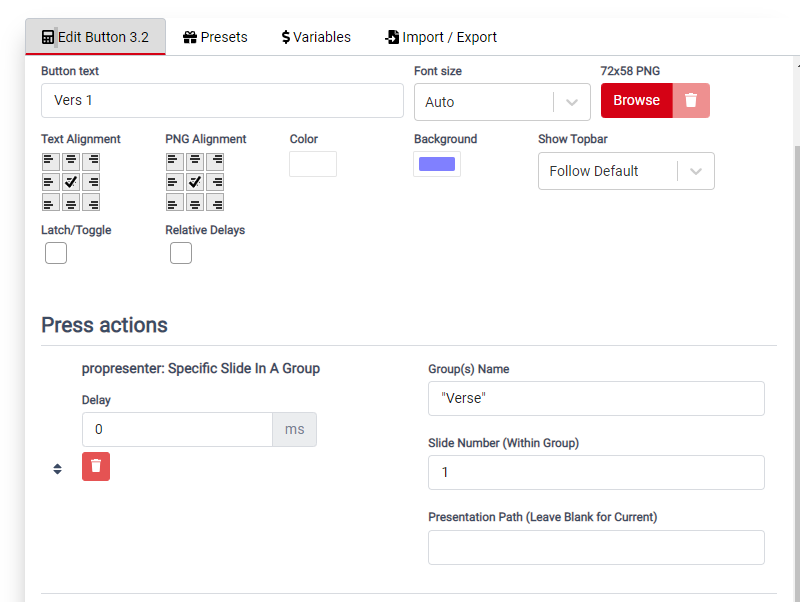Image resolution: width=800 pixels, height=602 pixels.
Task: Click the reorder handle for the press action
Action: (57, 467)
